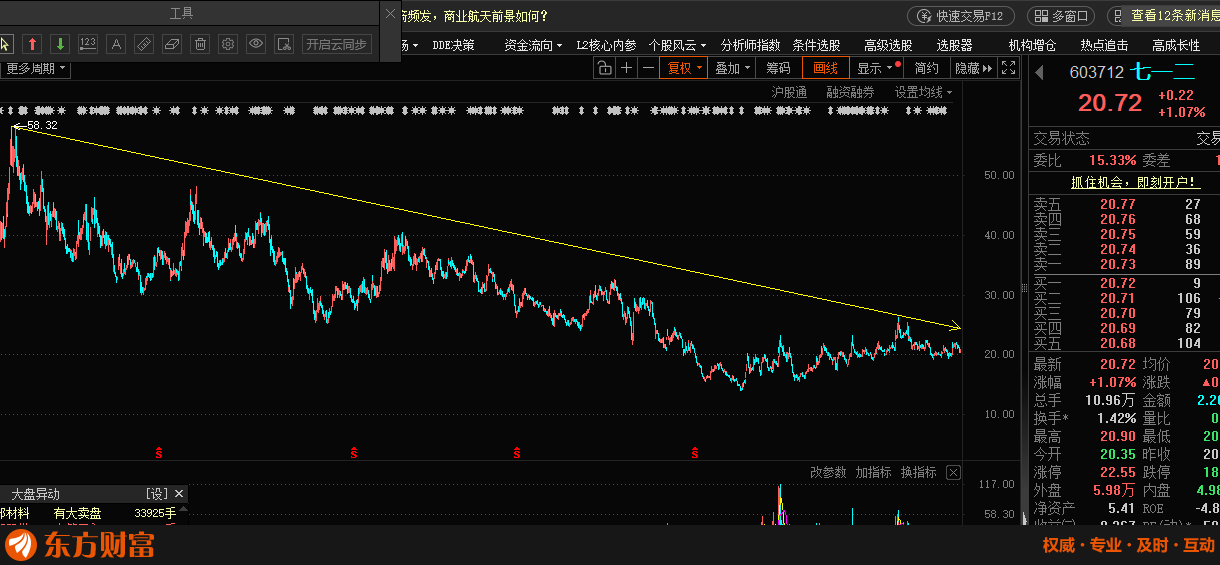Open drawing tool settings gear
Viewport: 1220px width, 565px height.
tap(228, 44)
